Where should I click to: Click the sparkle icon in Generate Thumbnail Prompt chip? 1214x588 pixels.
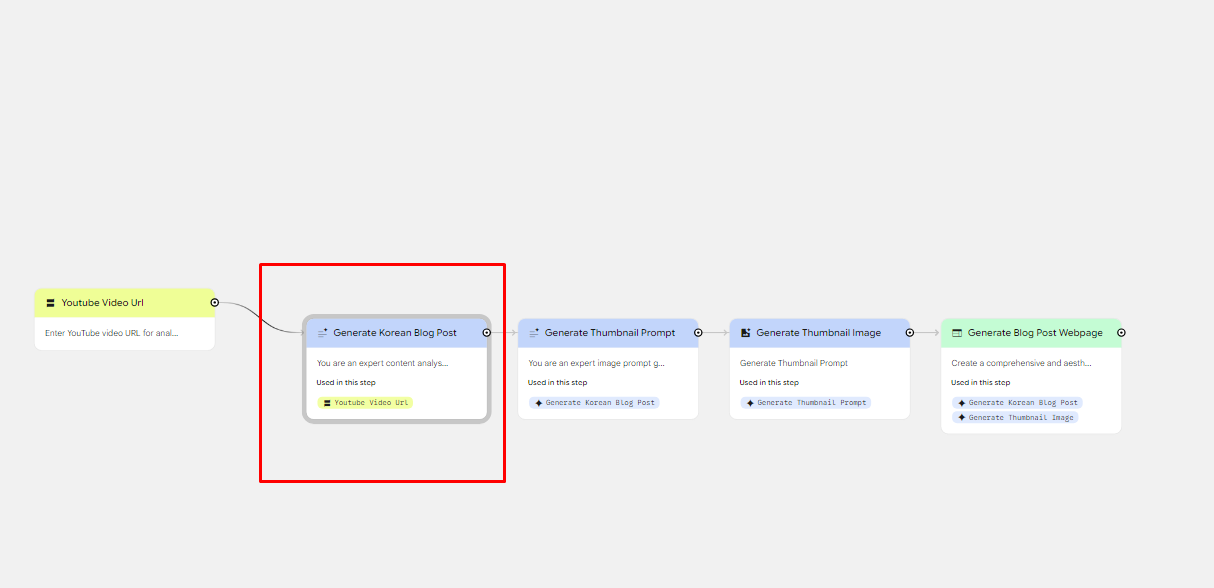coord(750,403)
